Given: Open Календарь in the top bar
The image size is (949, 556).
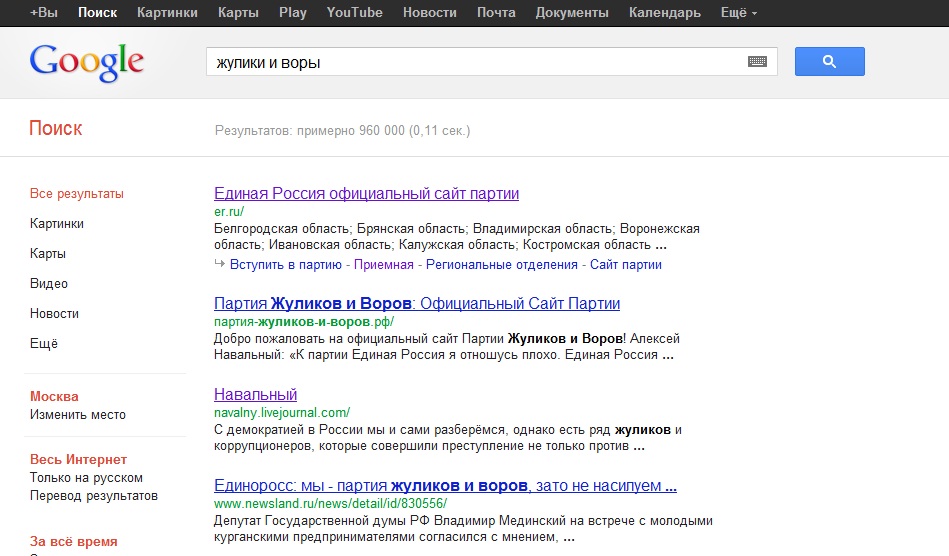Looking at the screenshot, I should coord(665,13).
